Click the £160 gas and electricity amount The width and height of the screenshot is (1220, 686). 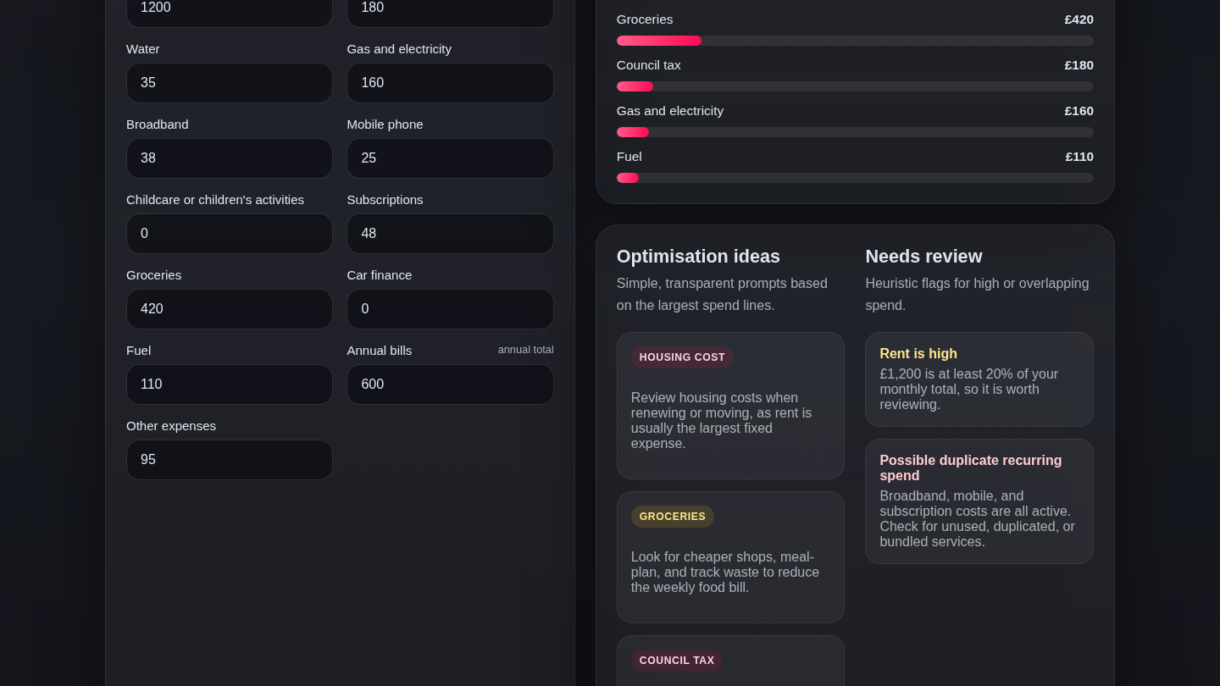pyautogui.click(x=1079, y=111)
